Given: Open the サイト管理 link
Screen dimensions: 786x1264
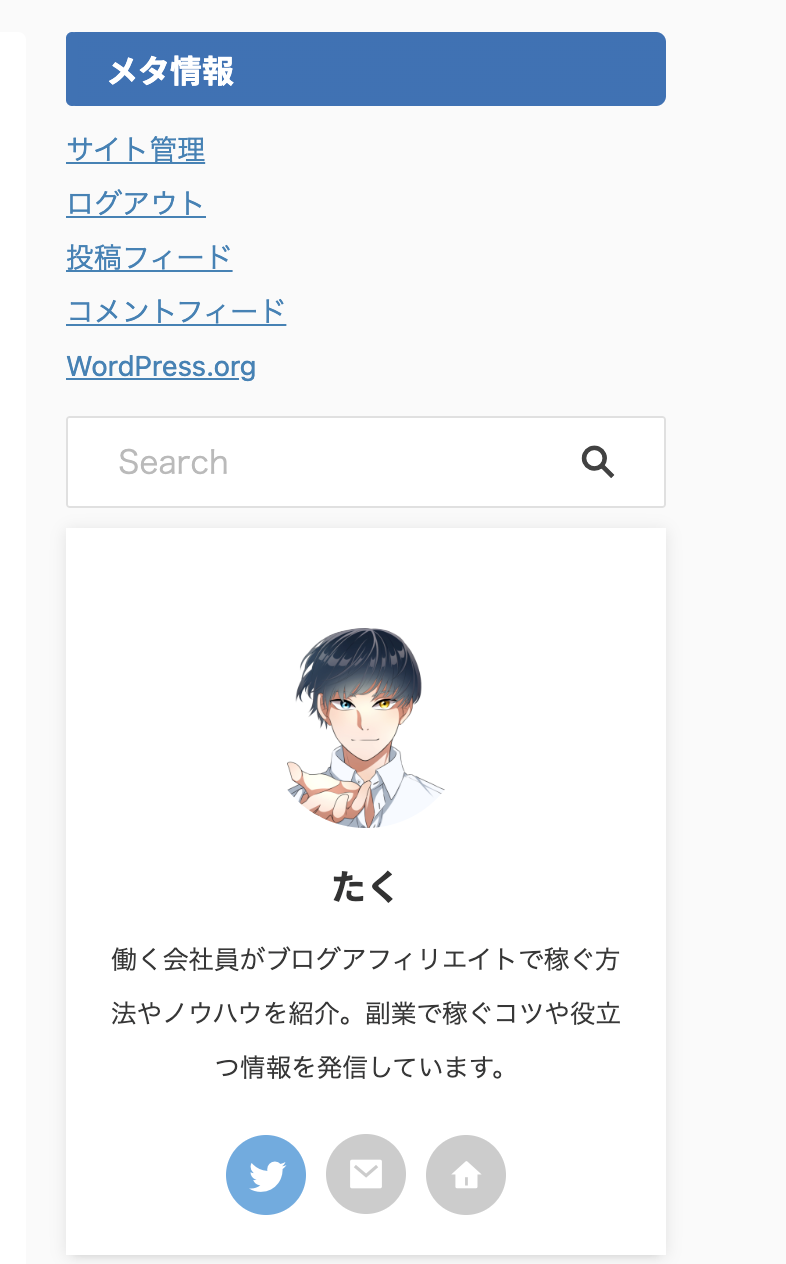Looking at the screenshot, I should click(136, 150).
